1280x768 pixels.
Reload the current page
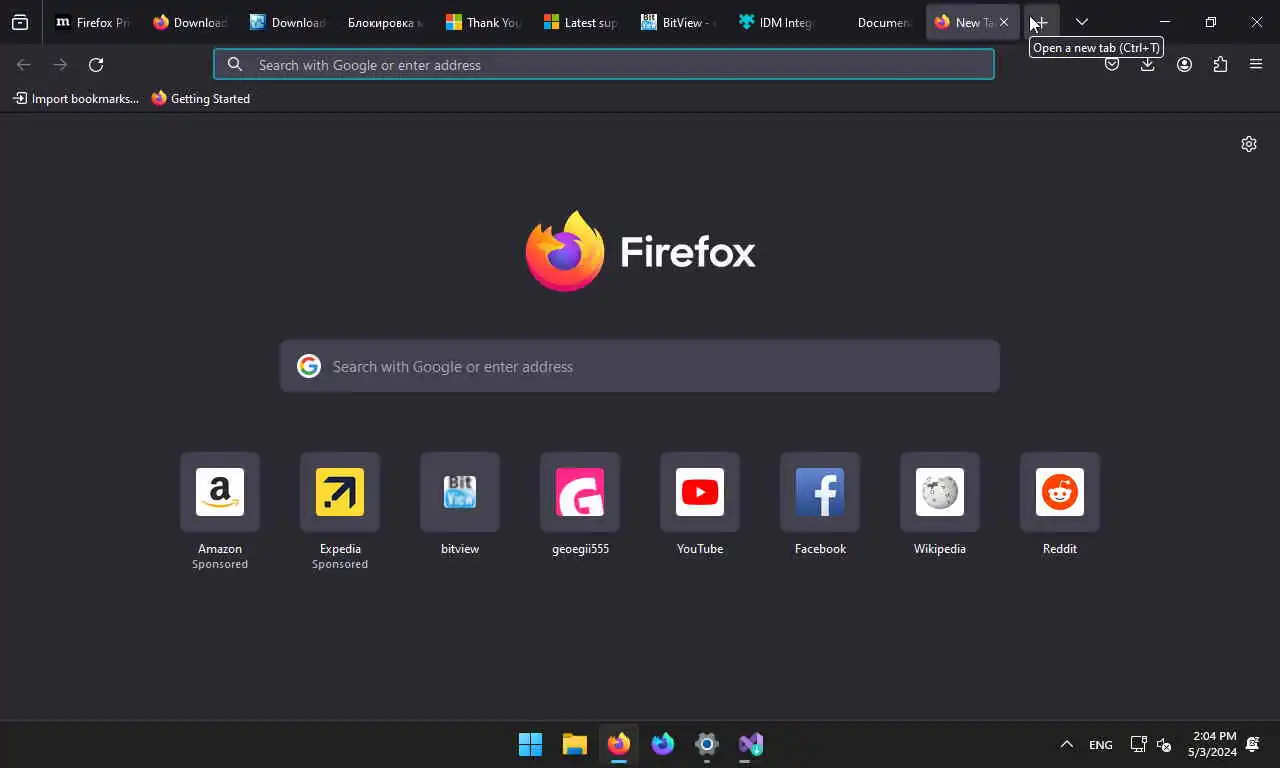(96, 65)
